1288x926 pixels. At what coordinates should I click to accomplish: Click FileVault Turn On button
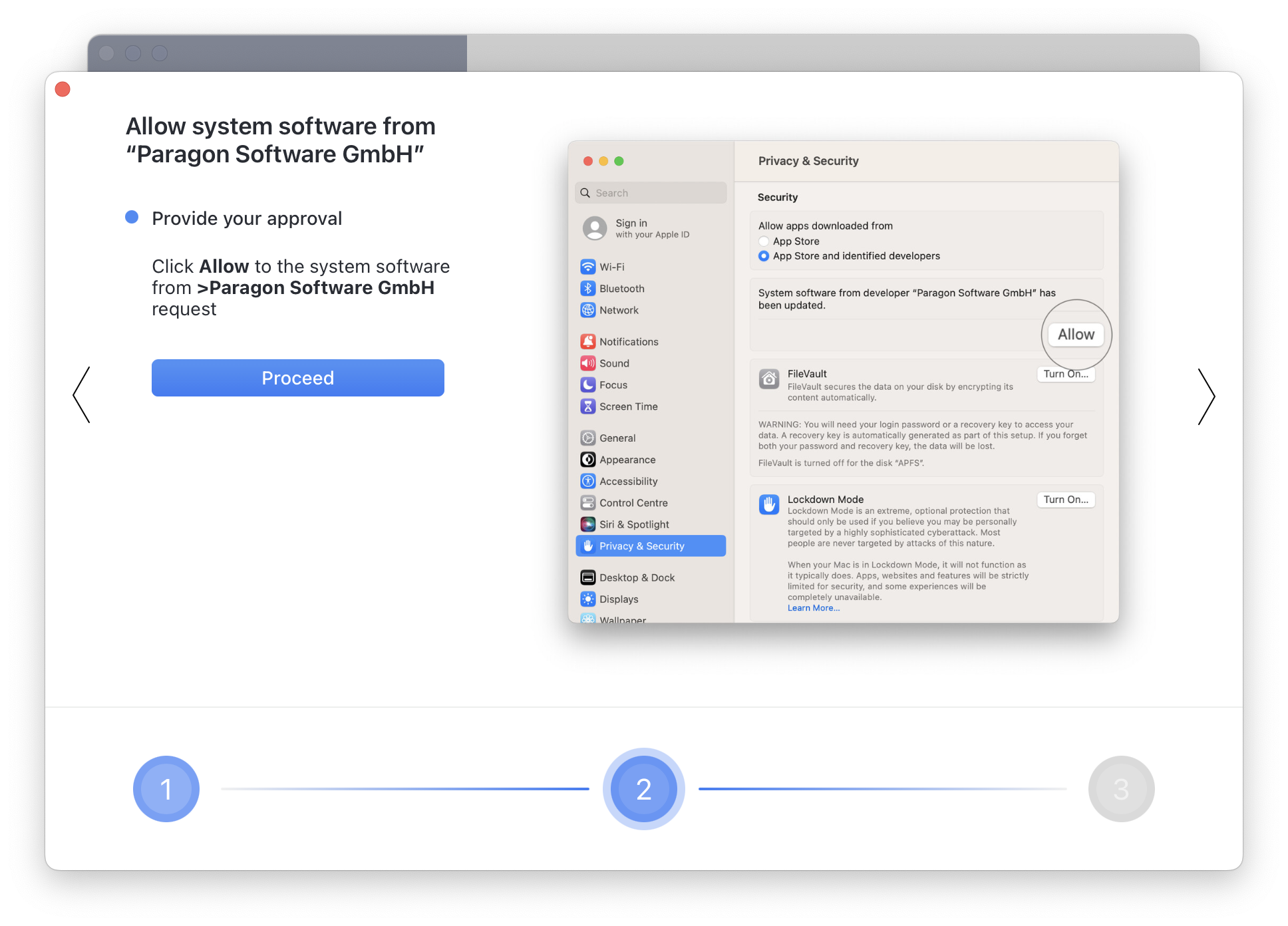point(1066,374)
